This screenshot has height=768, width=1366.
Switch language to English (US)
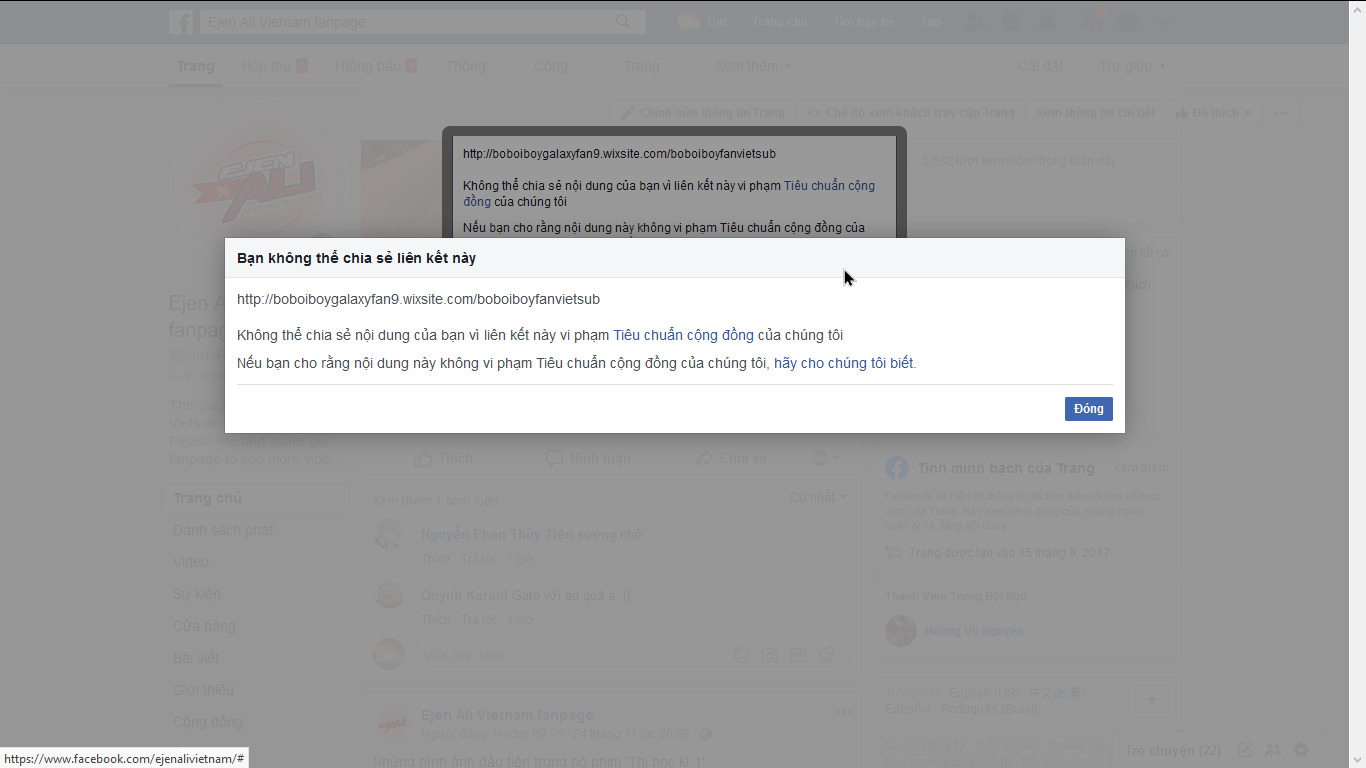pyautogui.click(x=984, y=692)
